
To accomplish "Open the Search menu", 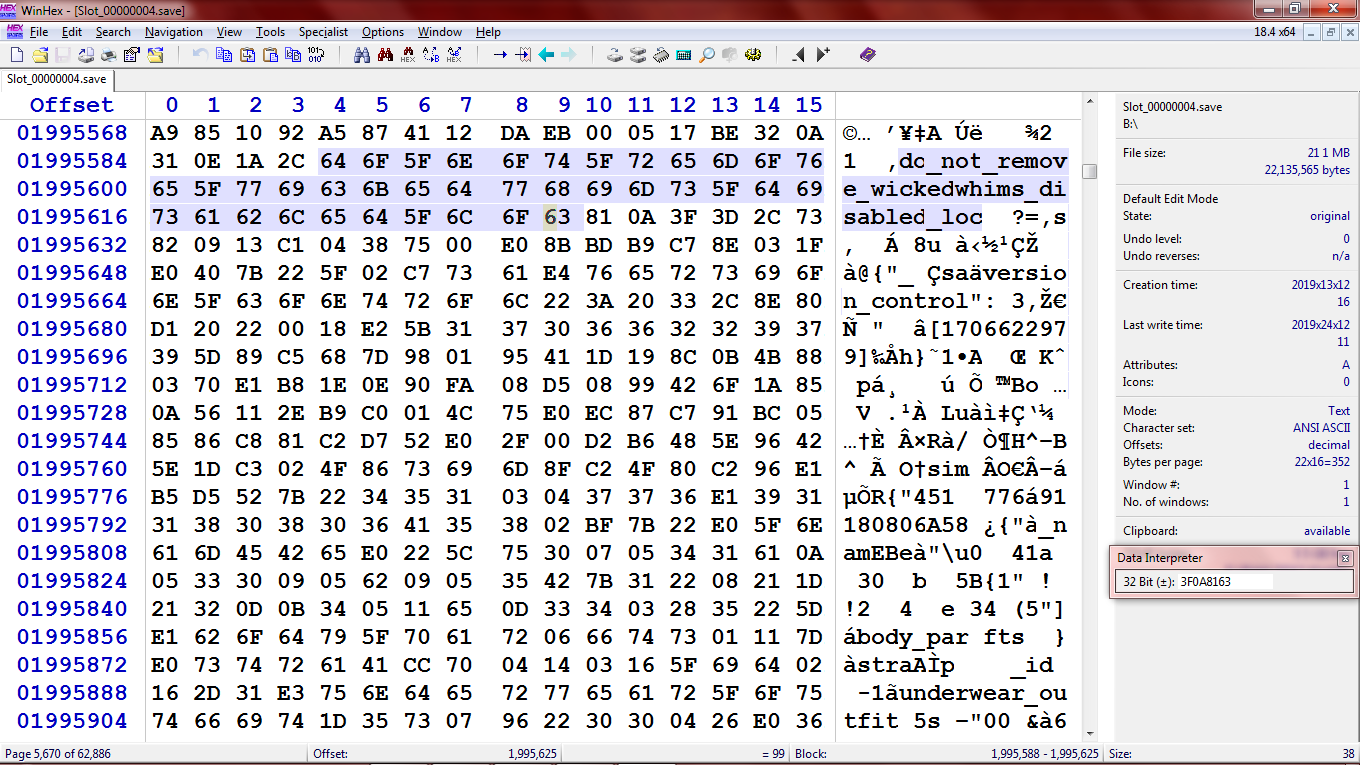I will coord(113,32).
